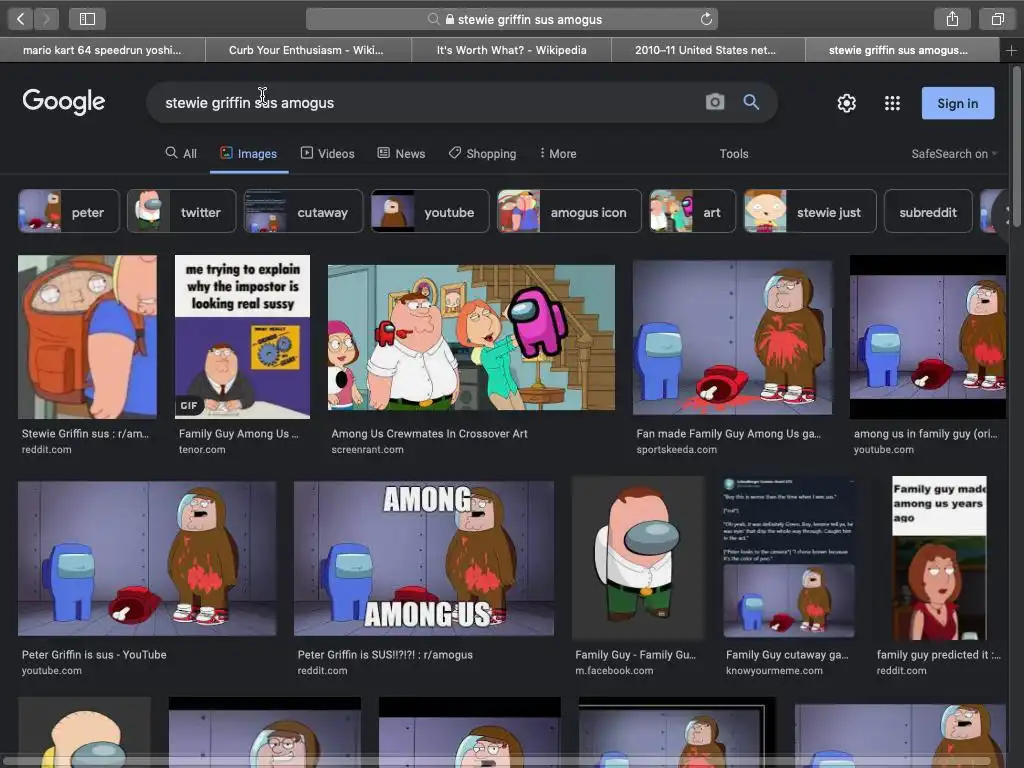
Task: Reload the page with the refresh icon
Action: (x=706, y=19)
